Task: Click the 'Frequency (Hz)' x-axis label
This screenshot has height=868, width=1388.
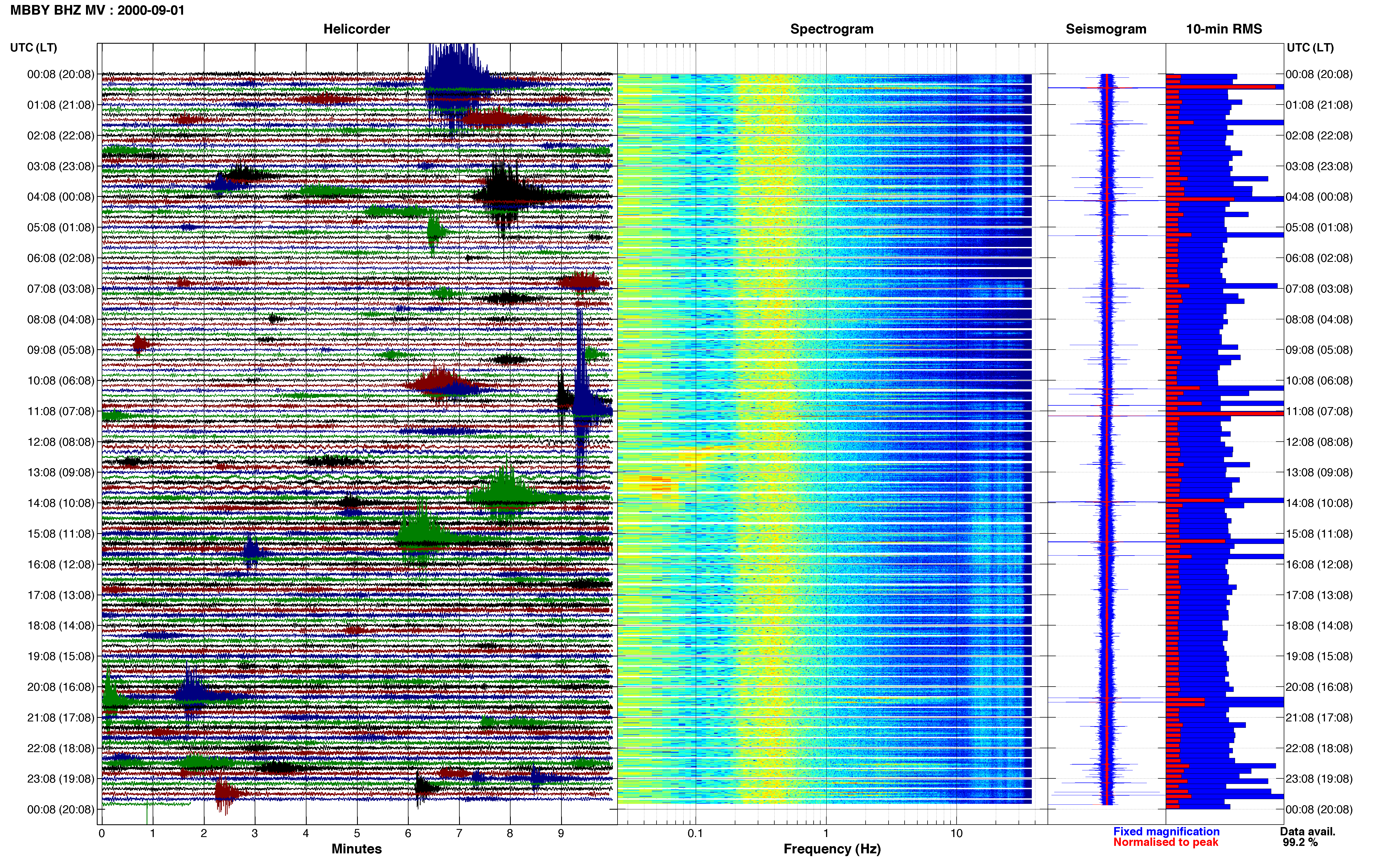Action: (832, 849)
